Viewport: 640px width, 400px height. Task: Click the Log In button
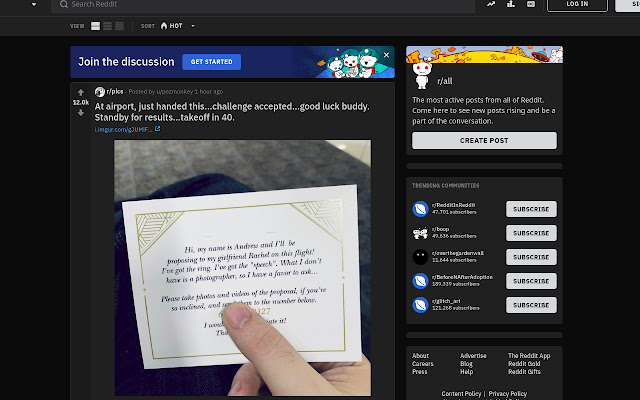point(577,4)
